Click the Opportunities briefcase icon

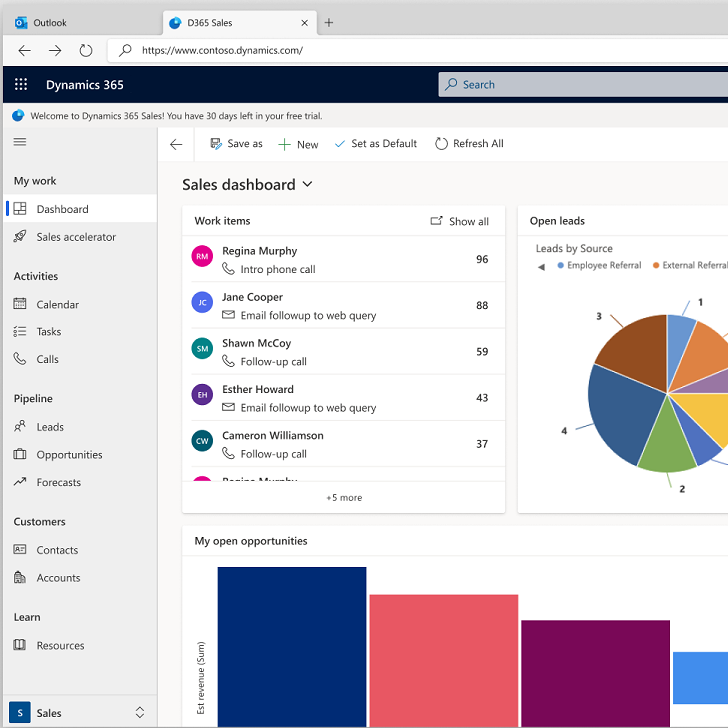point(20,454)
